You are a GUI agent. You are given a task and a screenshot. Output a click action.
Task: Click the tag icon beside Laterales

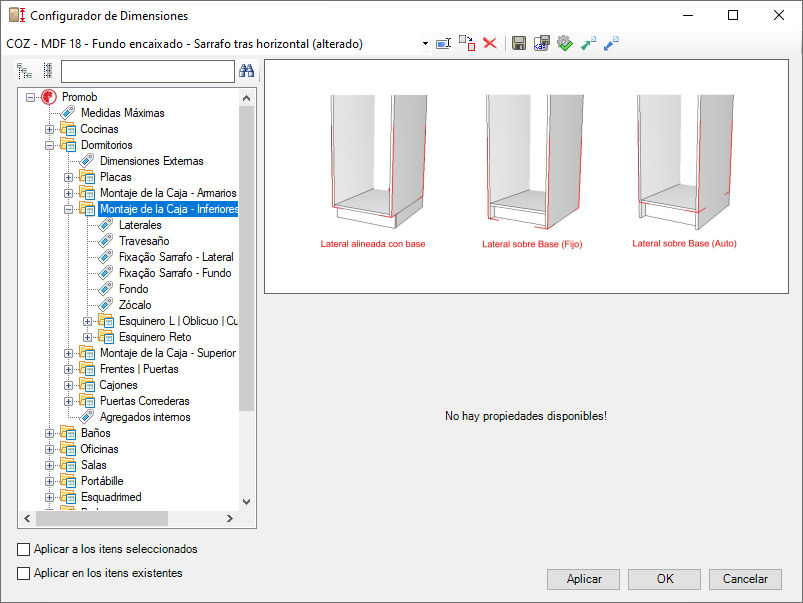[105, 225]
